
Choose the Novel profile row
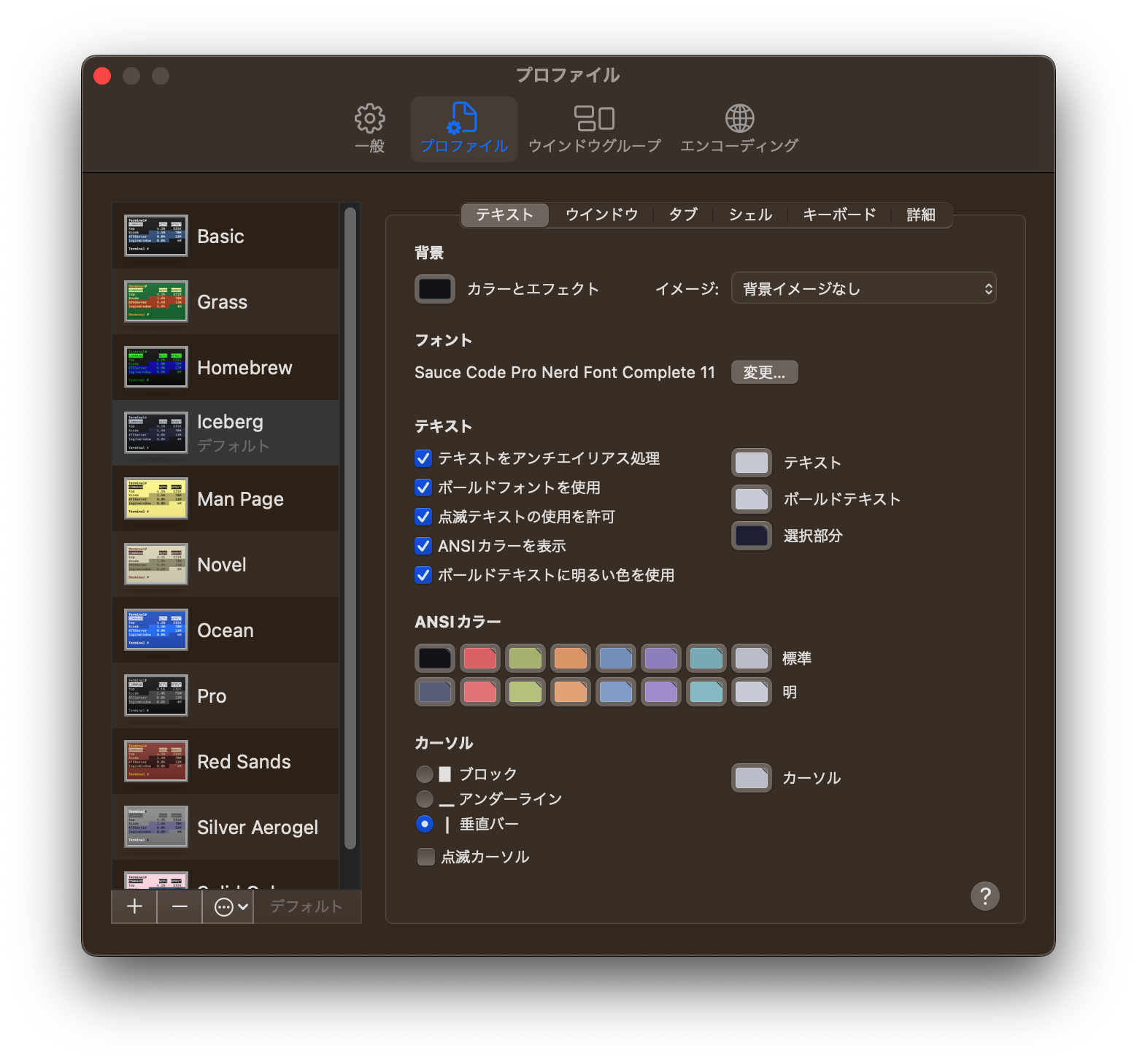(226, 564)
